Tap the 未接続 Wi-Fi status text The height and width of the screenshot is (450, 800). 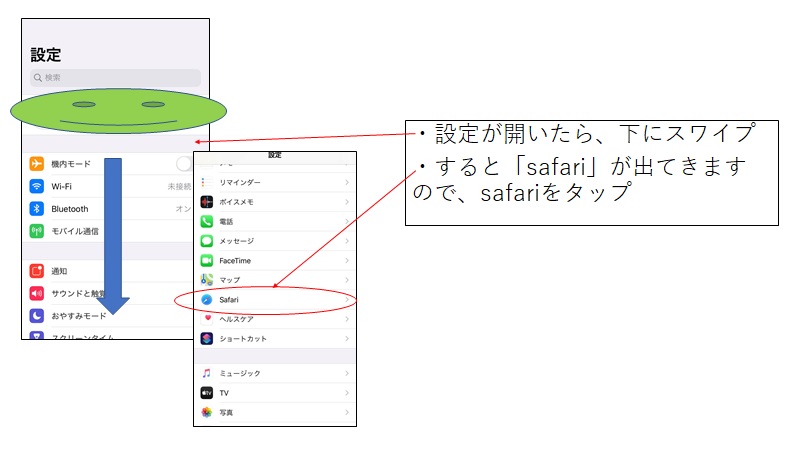click(180, 186)
